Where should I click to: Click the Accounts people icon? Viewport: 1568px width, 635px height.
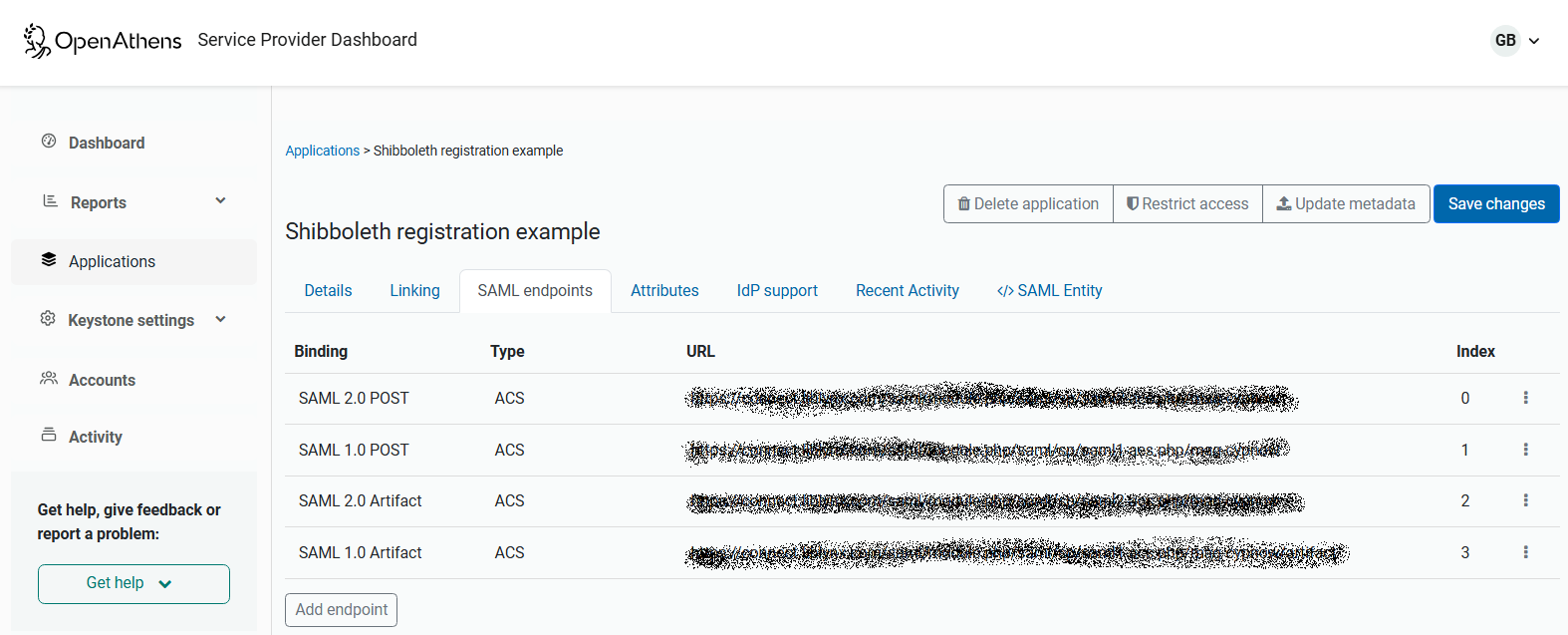click(x=49, y=378)
